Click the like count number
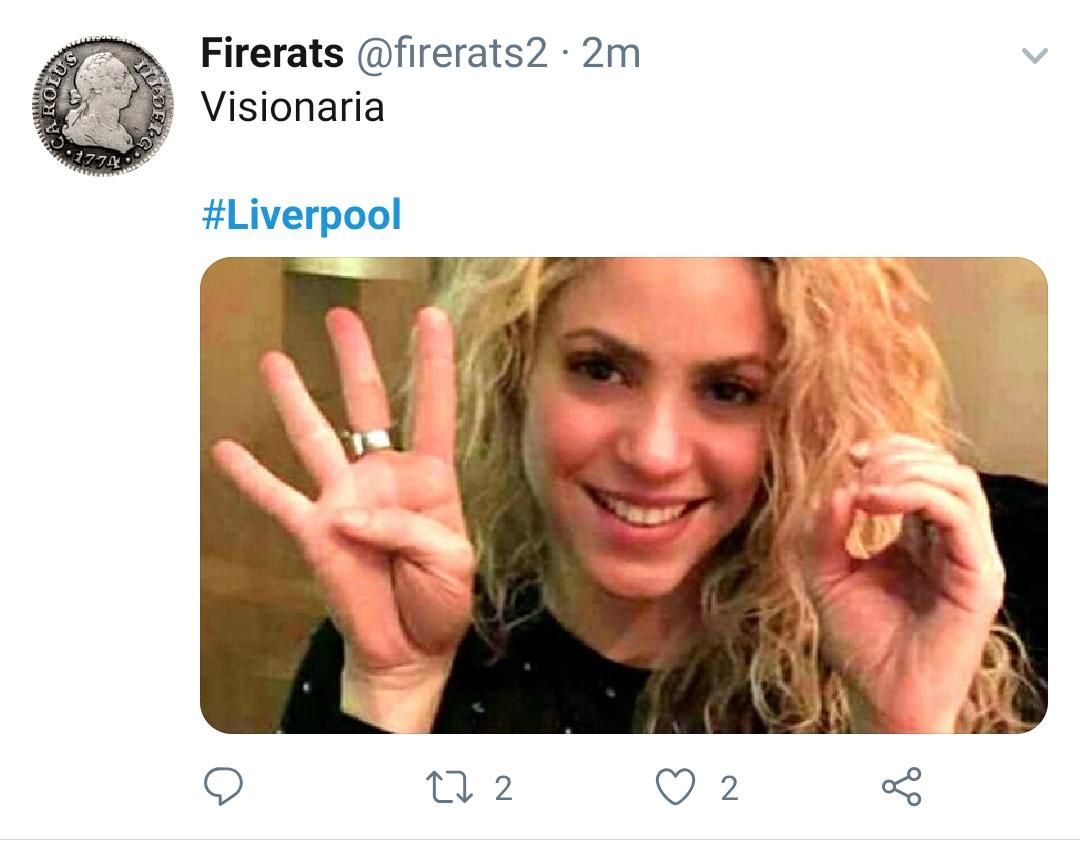This screenshot has width=1080, height=864. click(729, 789)
